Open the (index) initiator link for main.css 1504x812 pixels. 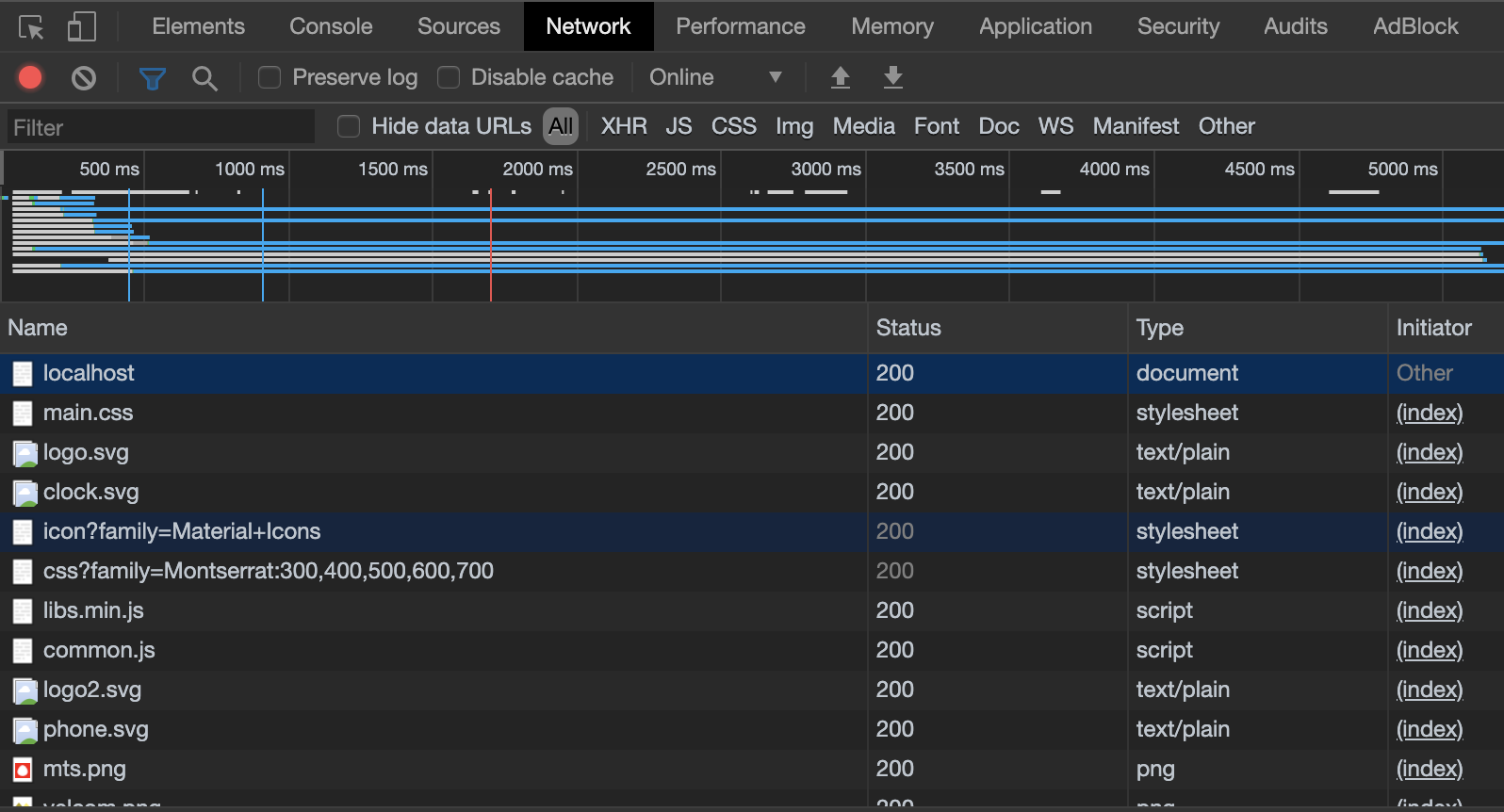[1430, 413]
